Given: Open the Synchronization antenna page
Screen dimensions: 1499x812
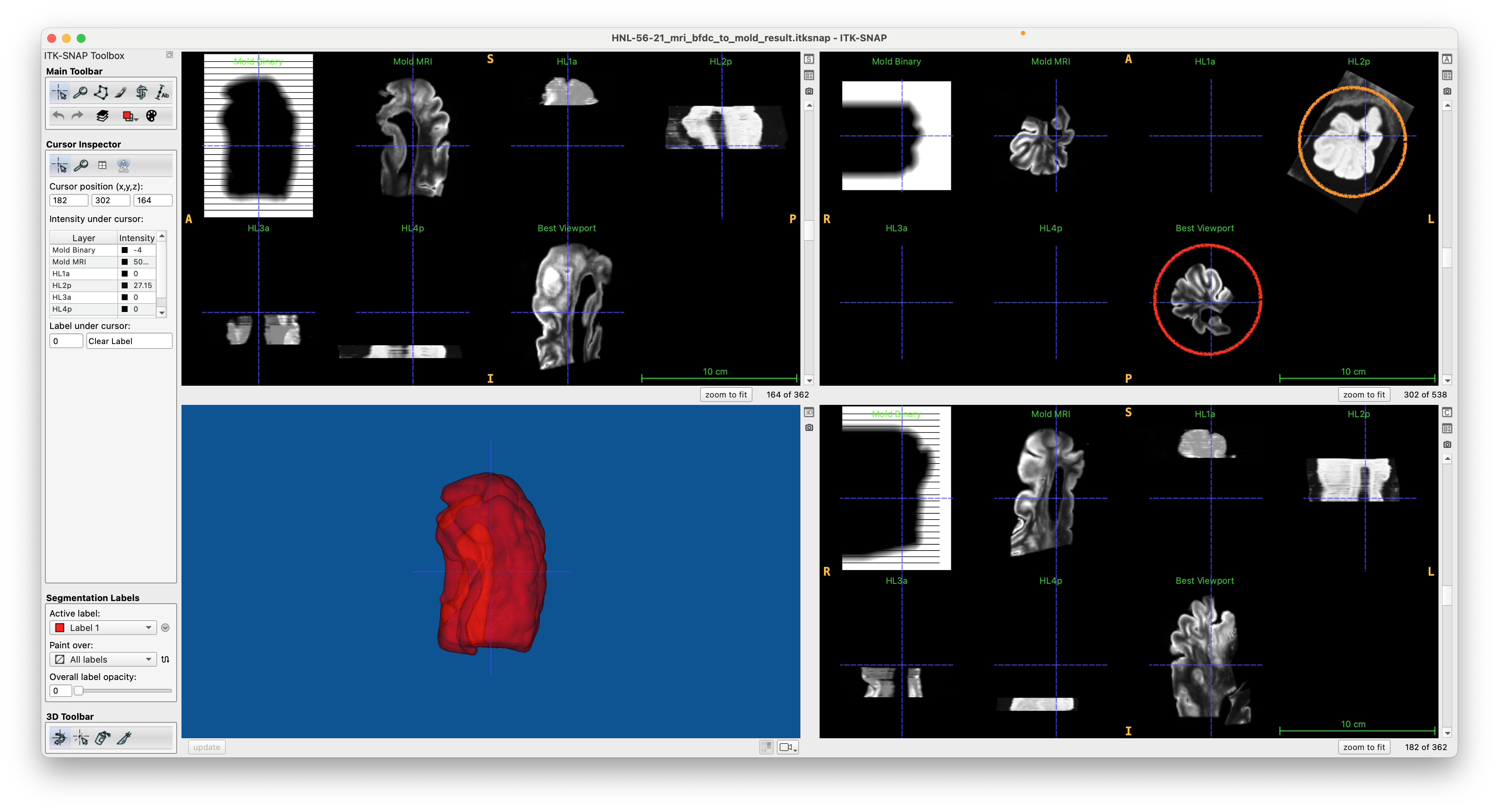Looking at the screenshot, I should point(123,166).
